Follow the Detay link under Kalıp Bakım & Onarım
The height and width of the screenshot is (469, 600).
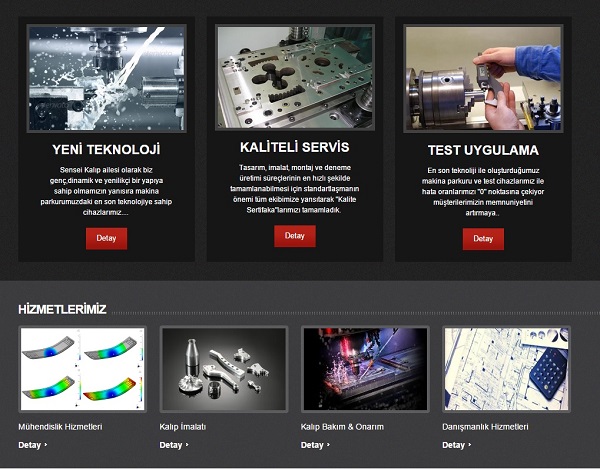point(315,445)
